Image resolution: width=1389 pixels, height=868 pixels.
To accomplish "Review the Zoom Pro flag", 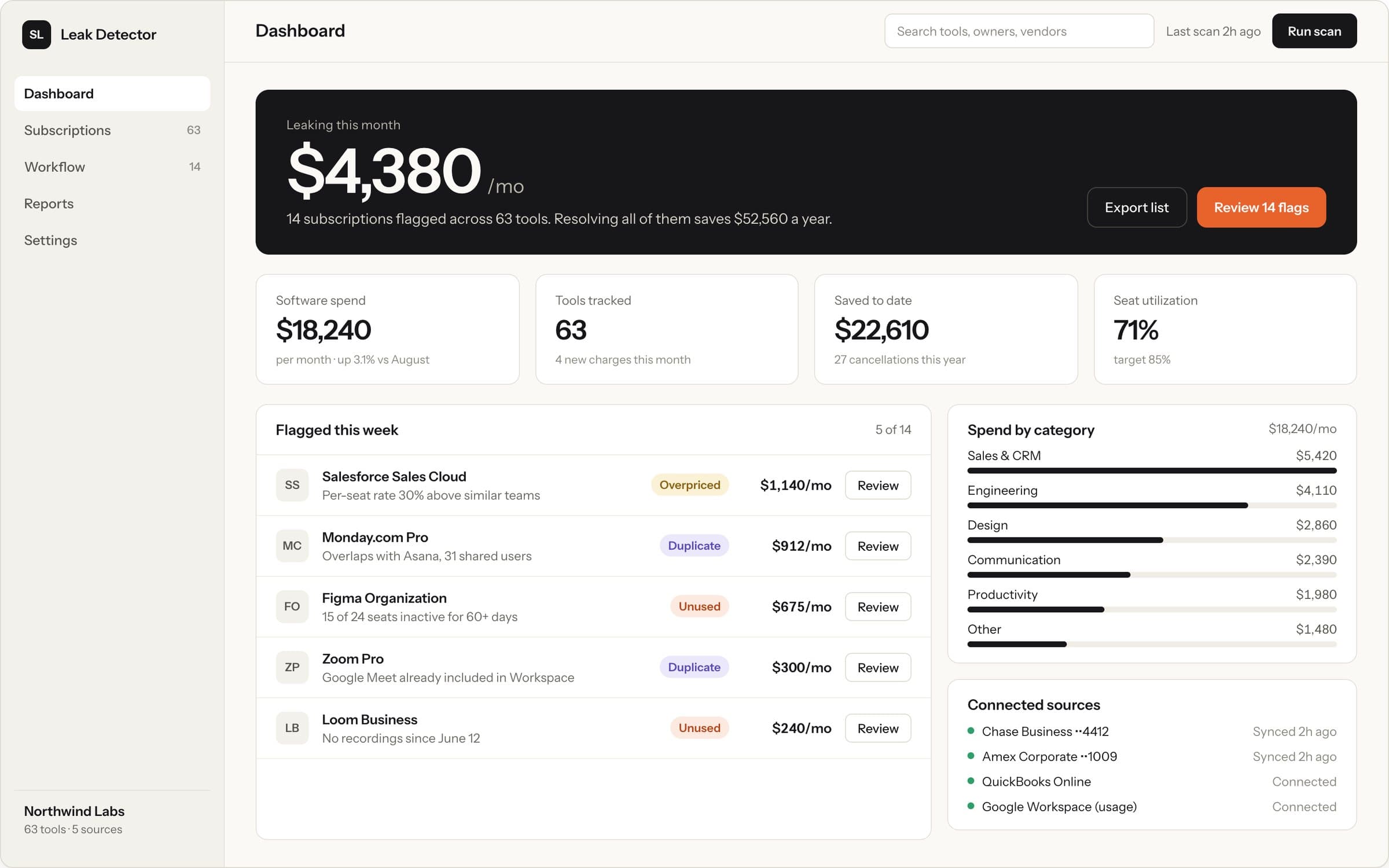I will click(x=878, y=667).
